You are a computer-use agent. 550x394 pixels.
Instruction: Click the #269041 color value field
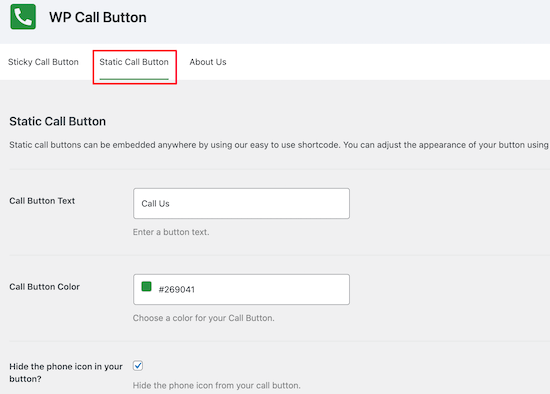(241, 289)
